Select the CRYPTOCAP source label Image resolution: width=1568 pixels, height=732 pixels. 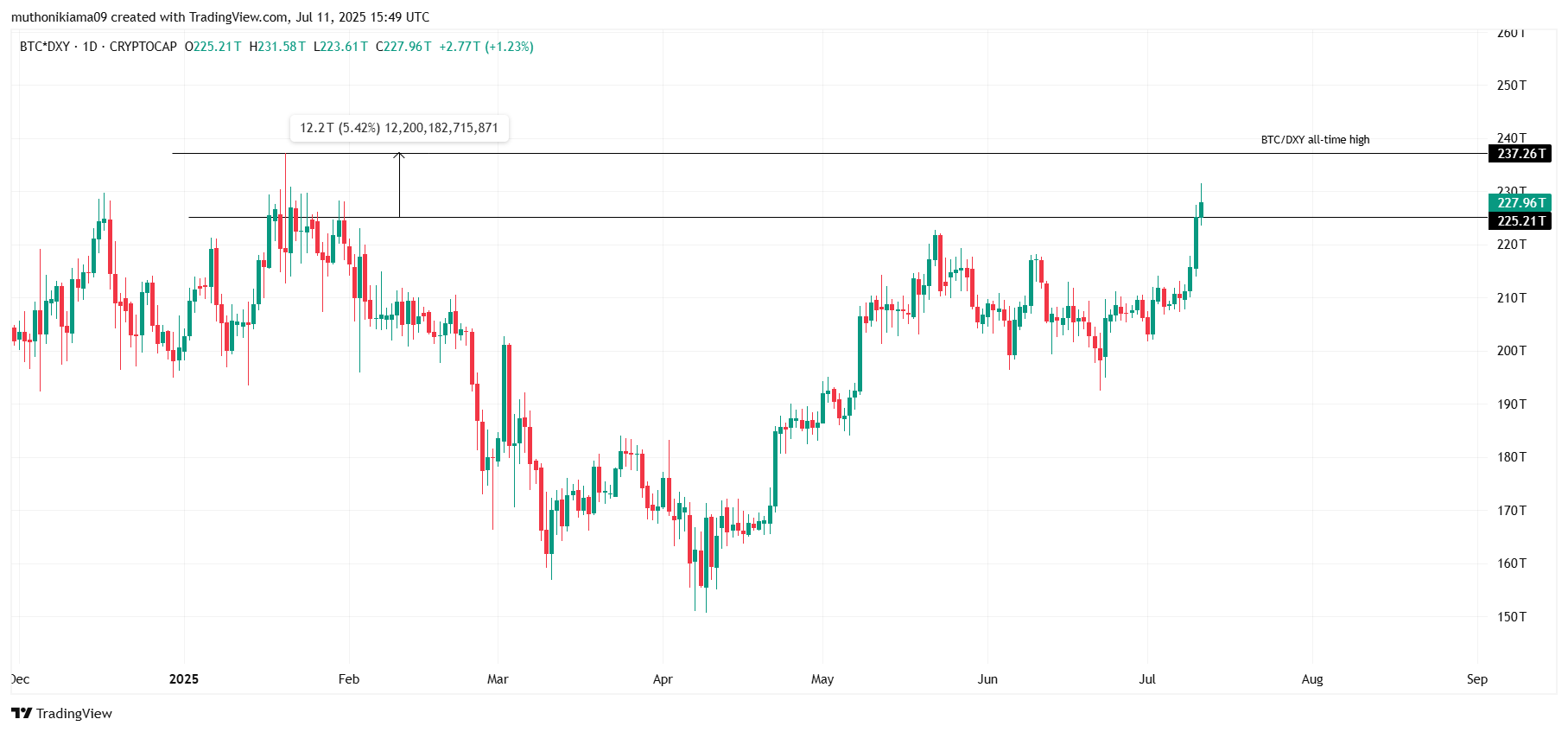[x=143, y=47]
